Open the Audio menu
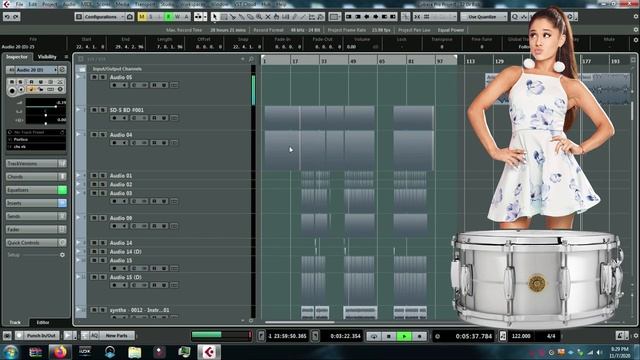This screenshot has width=640, height=360. pyautogui.click(x=70, y=4)
